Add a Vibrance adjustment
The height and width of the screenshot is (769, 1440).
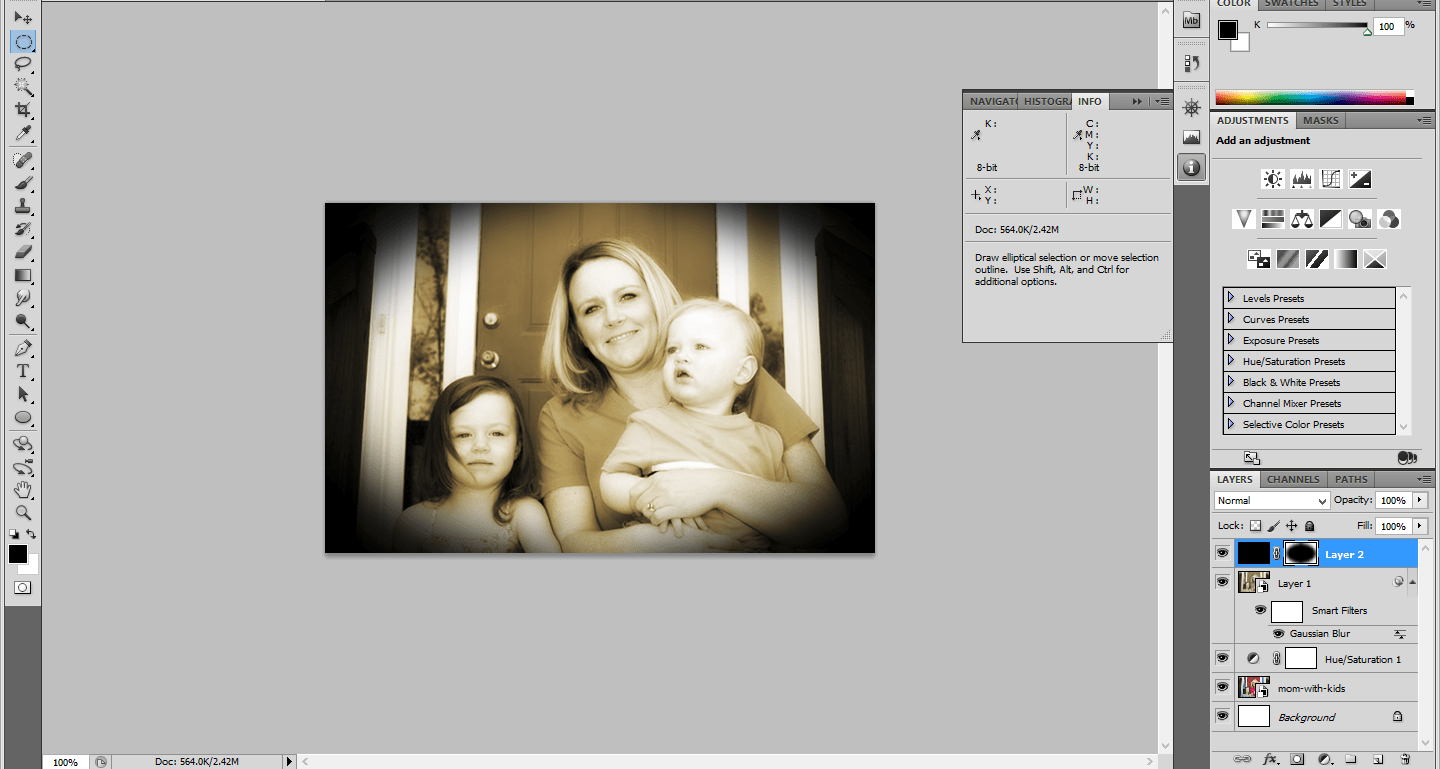(x=1244, y=218)
